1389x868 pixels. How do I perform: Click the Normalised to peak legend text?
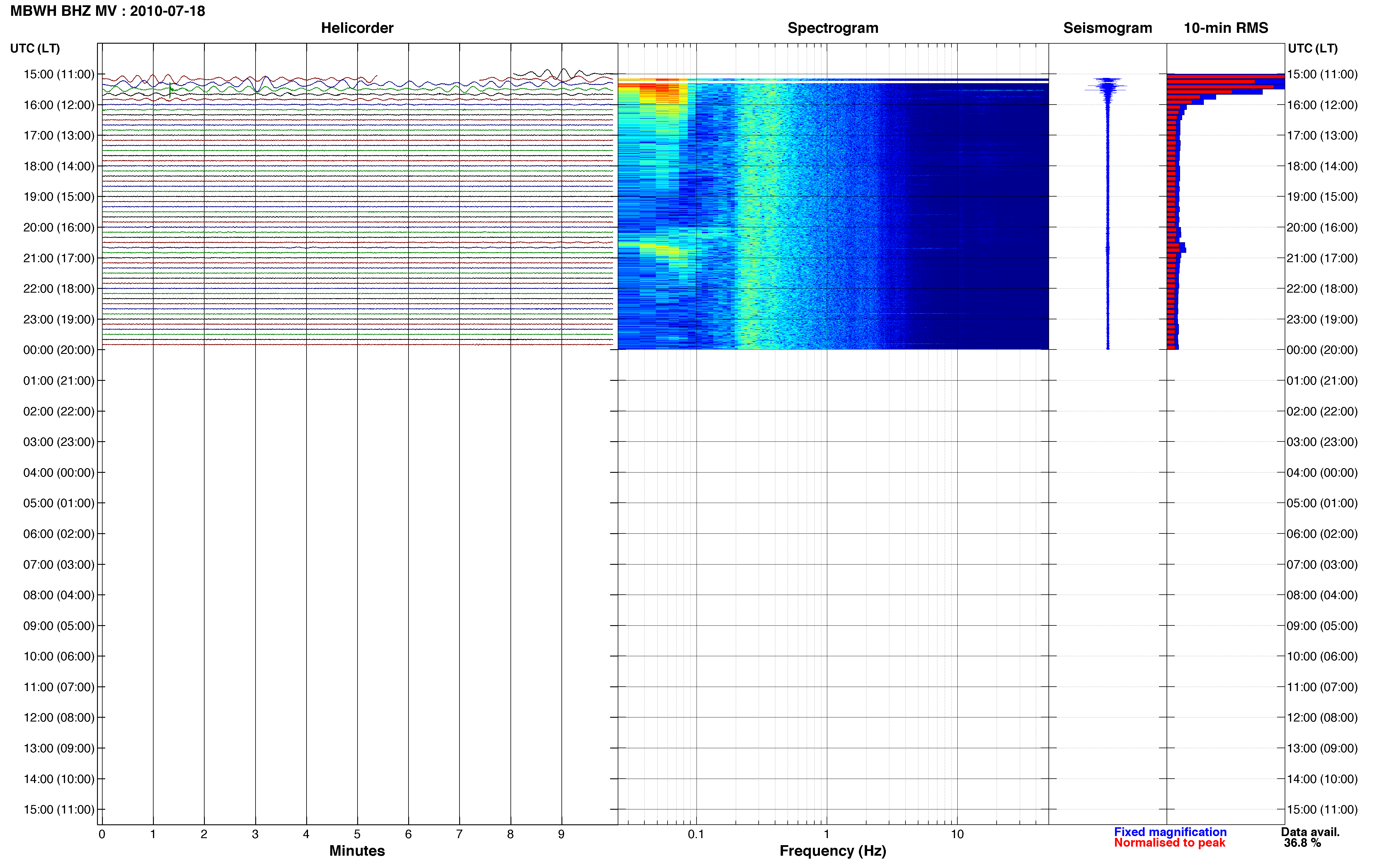pyautogui.click(x=1169, y=842)
